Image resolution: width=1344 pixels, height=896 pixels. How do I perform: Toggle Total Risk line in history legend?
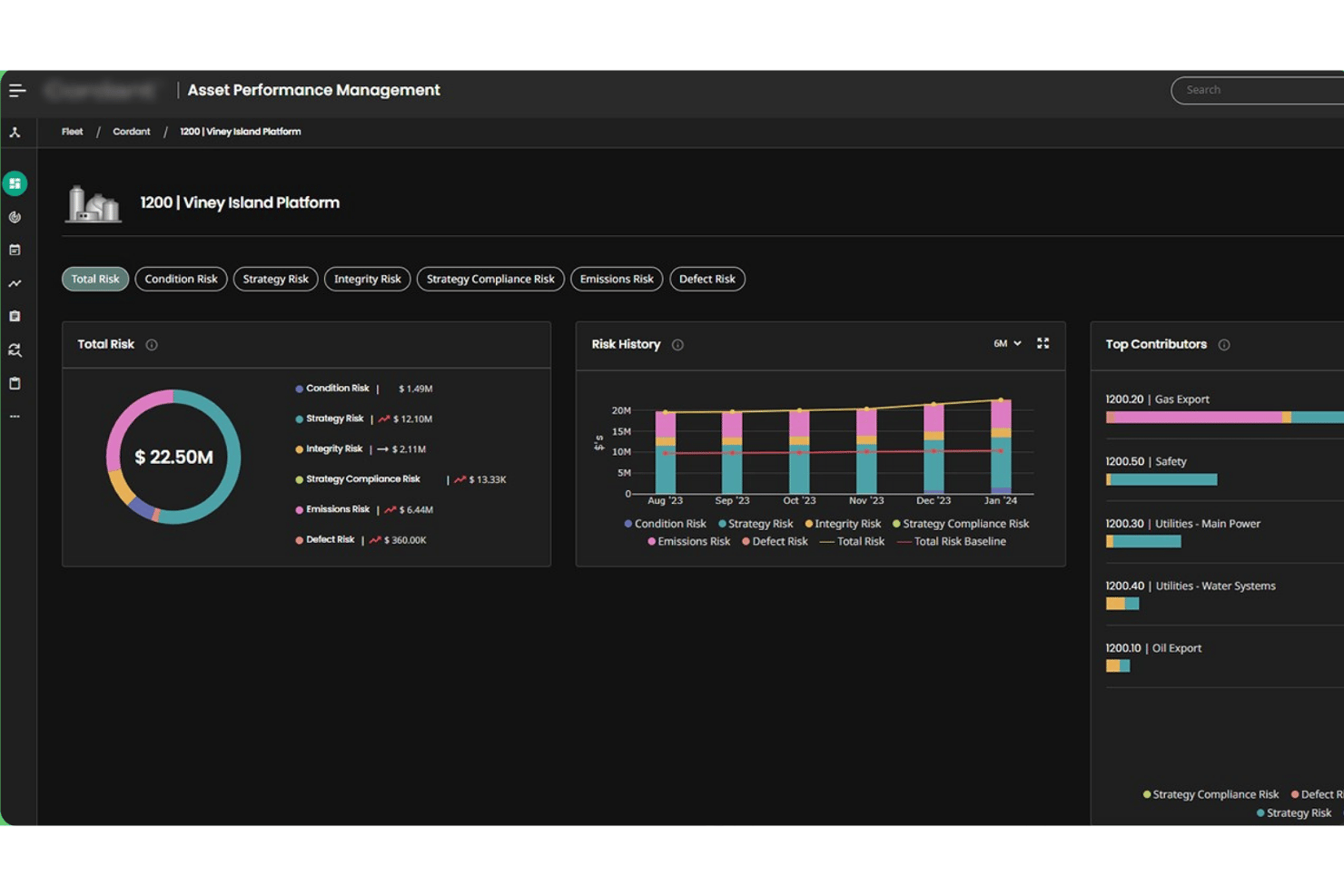(852, 542)
